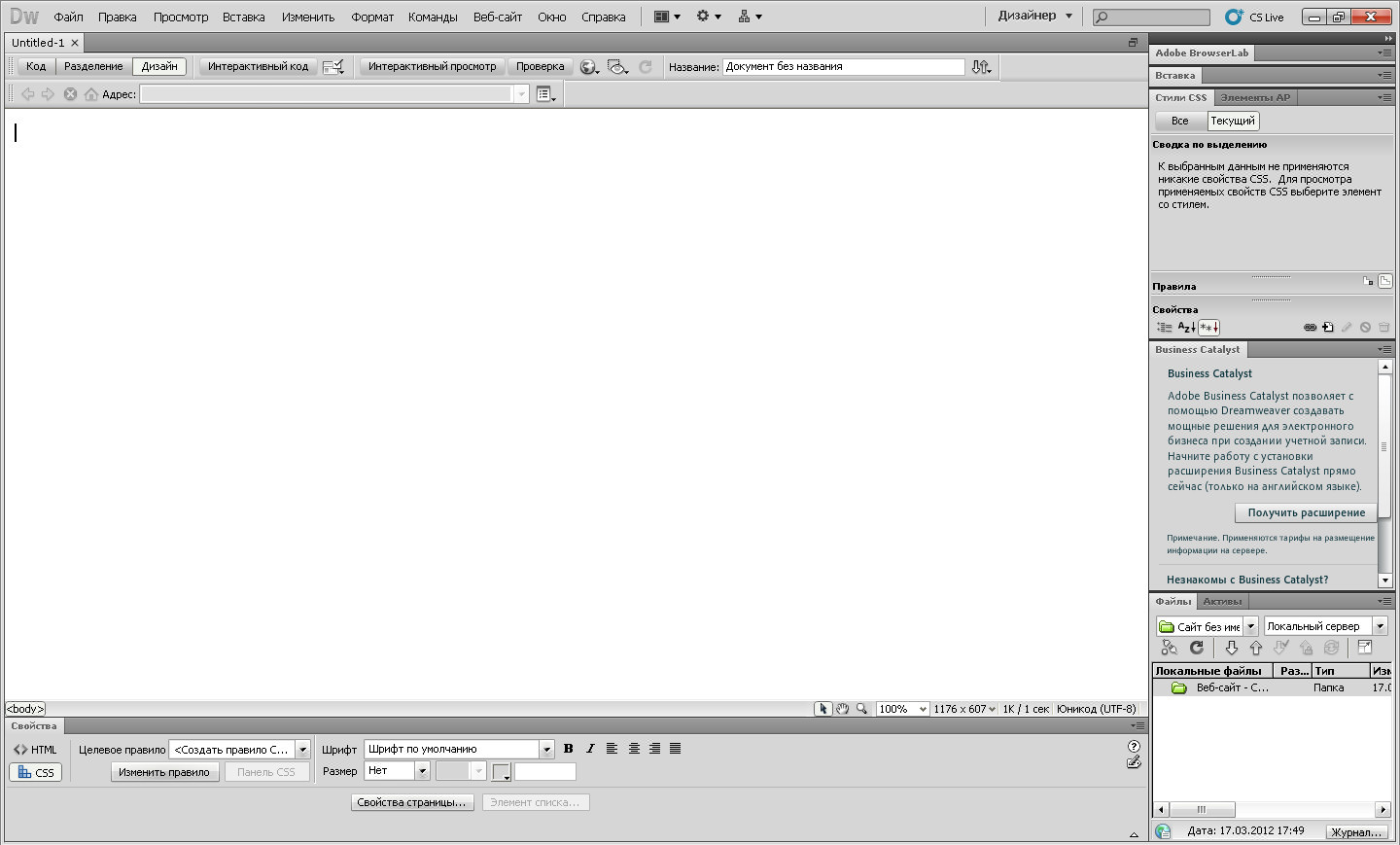Switch to Дизайн view mode
The height and width of the screenshot is (845, 1400).
click(159, 66)
